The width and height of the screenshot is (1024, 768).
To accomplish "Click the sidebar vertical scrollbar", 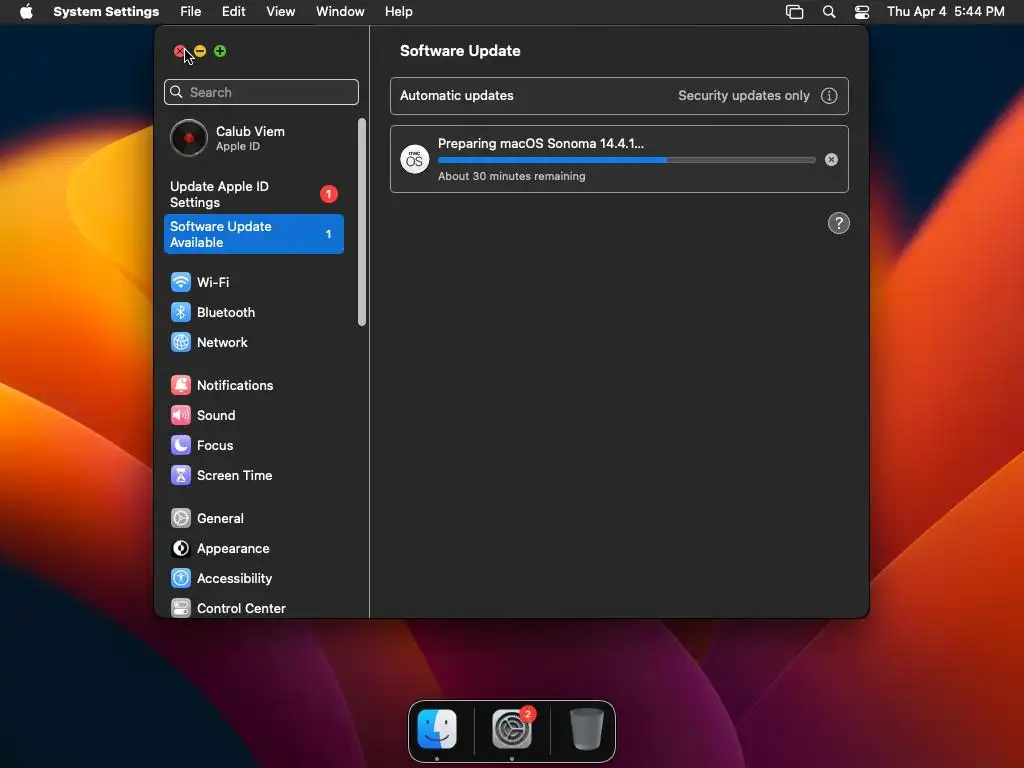I will 362,222.
